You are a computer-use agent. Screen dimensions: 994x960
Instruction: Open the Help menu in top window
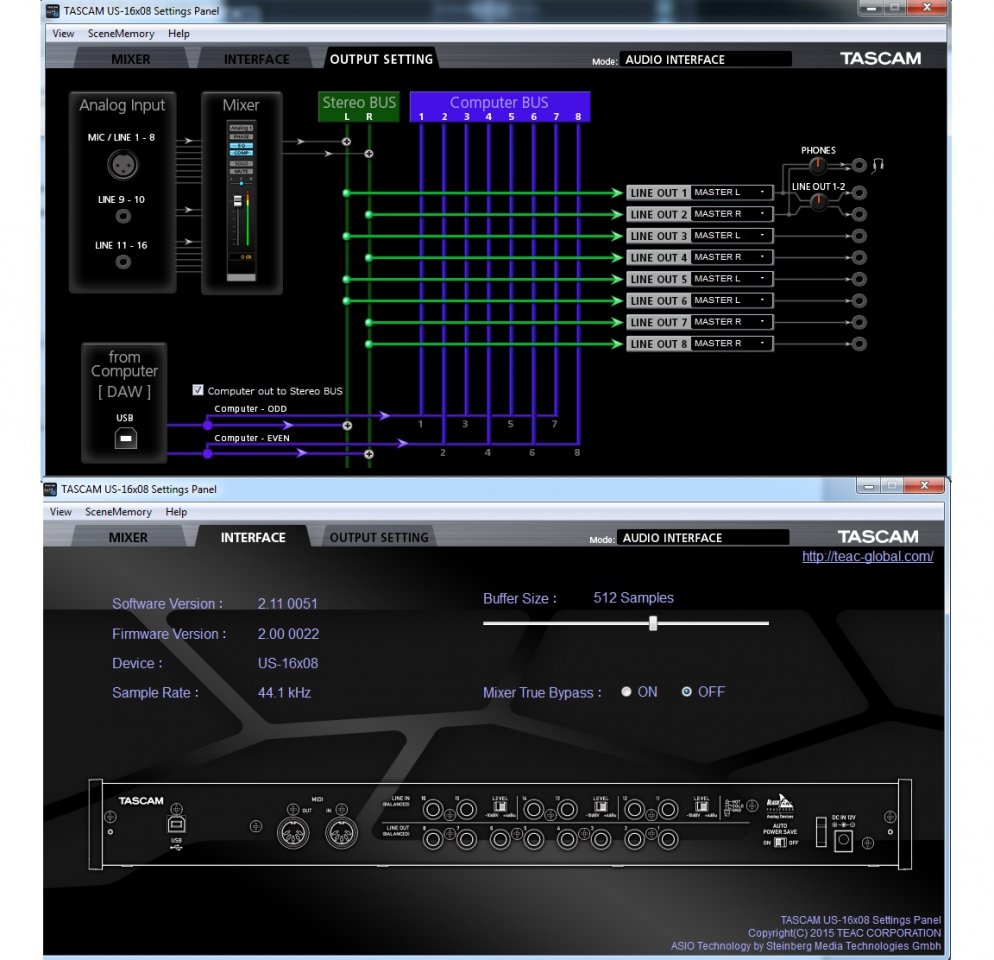tap(178, 34)
